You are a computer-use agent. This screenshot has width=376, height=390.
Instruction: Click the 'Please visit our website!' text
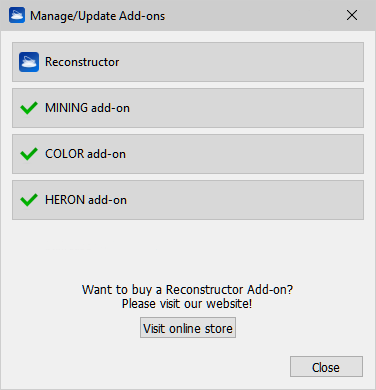(x=187, y=304)
